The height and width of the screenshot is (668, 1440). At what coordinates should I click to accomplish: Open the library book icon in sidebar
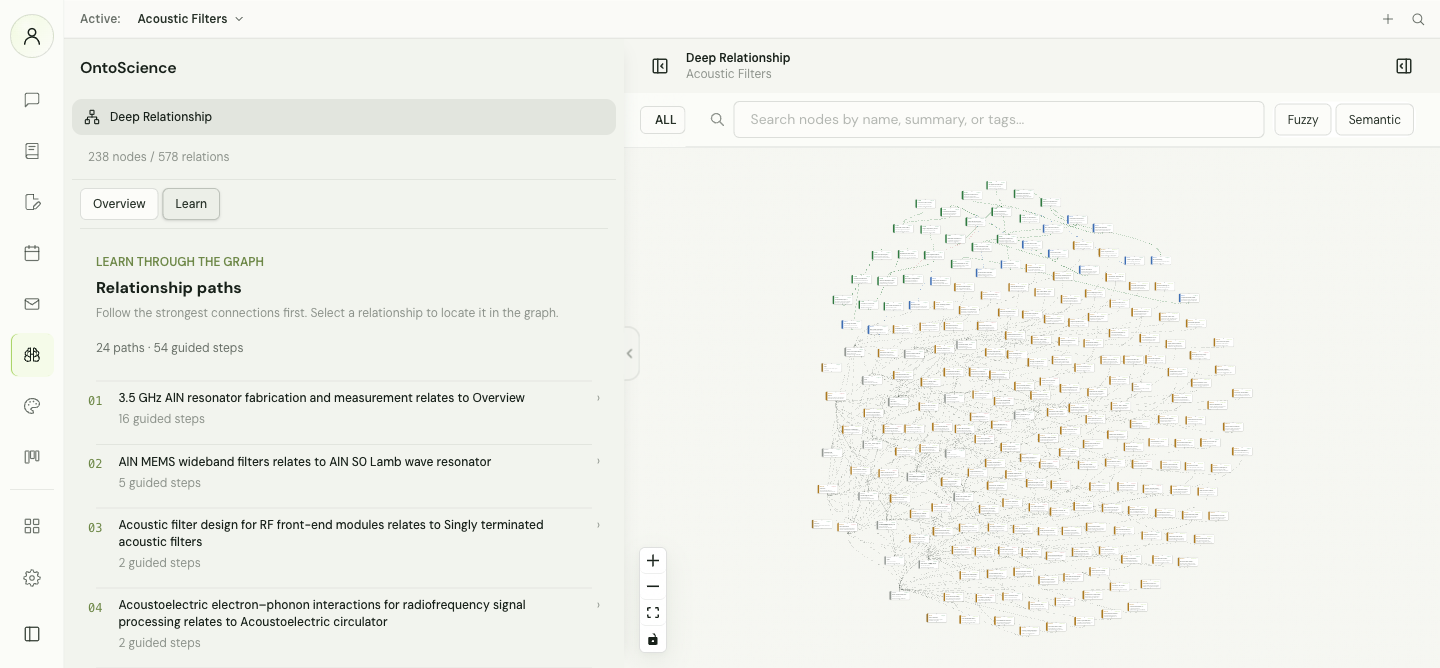tap(32, 151)
